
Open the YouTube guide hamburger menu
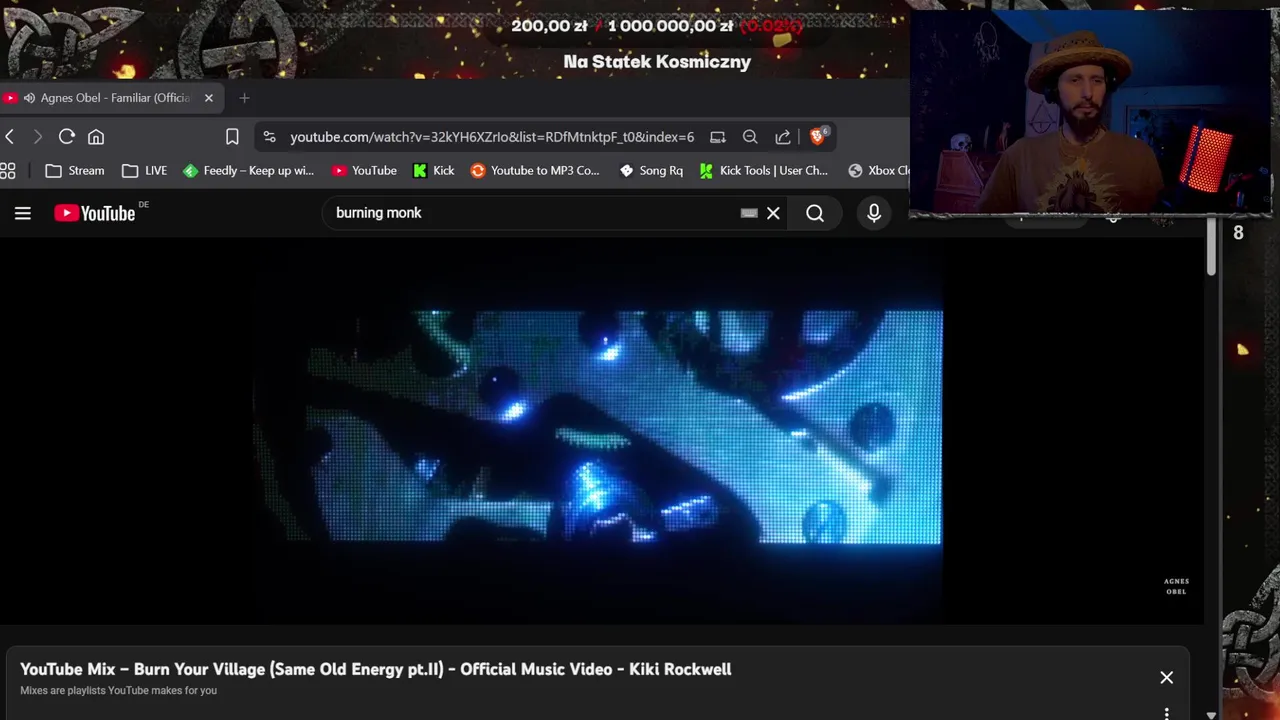click(x=23, y=213)
